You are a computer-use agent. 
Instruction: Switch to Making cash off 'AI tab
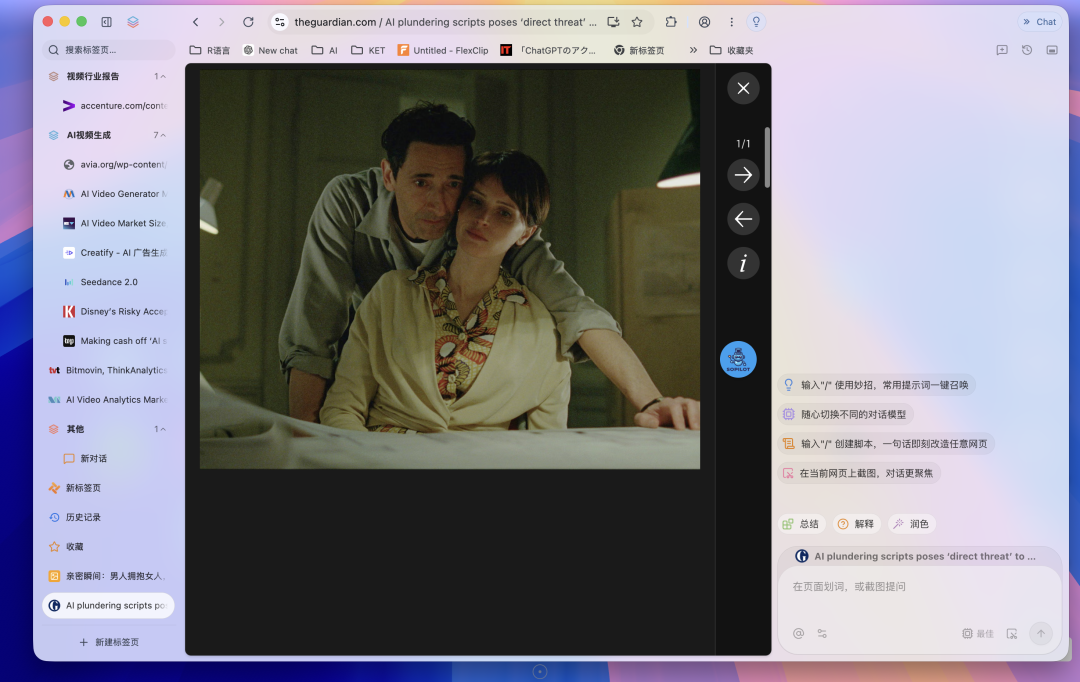(x=115, y=341)
